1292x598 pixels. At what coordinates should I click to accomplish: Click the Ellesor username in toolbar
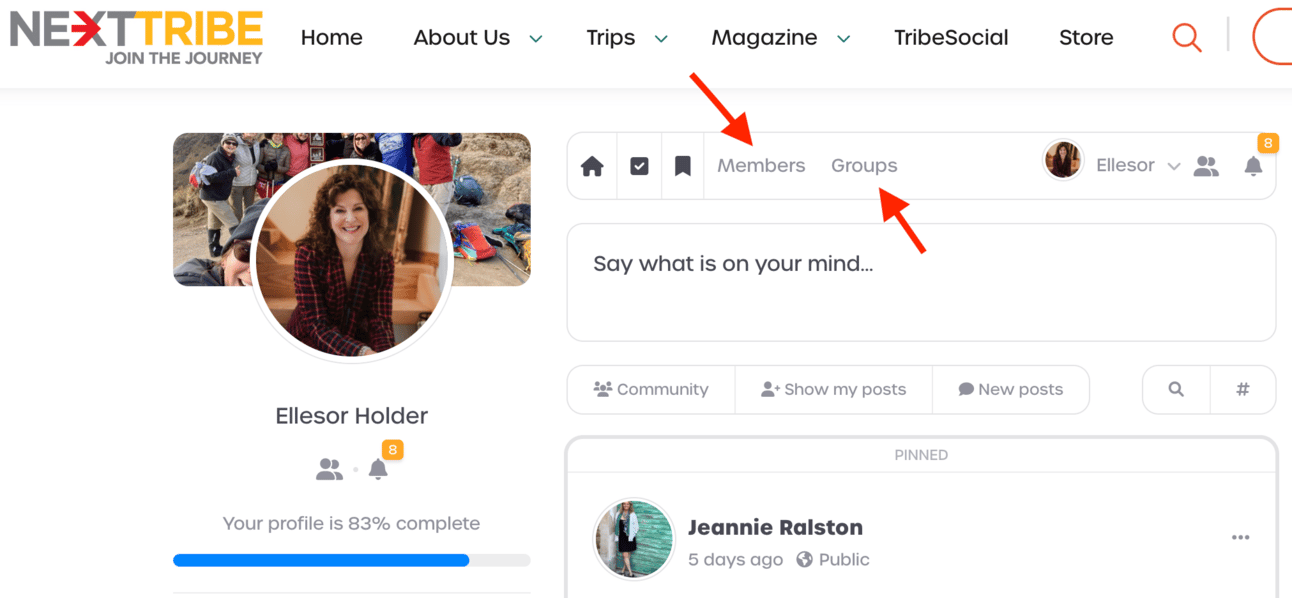point(1125,165)
